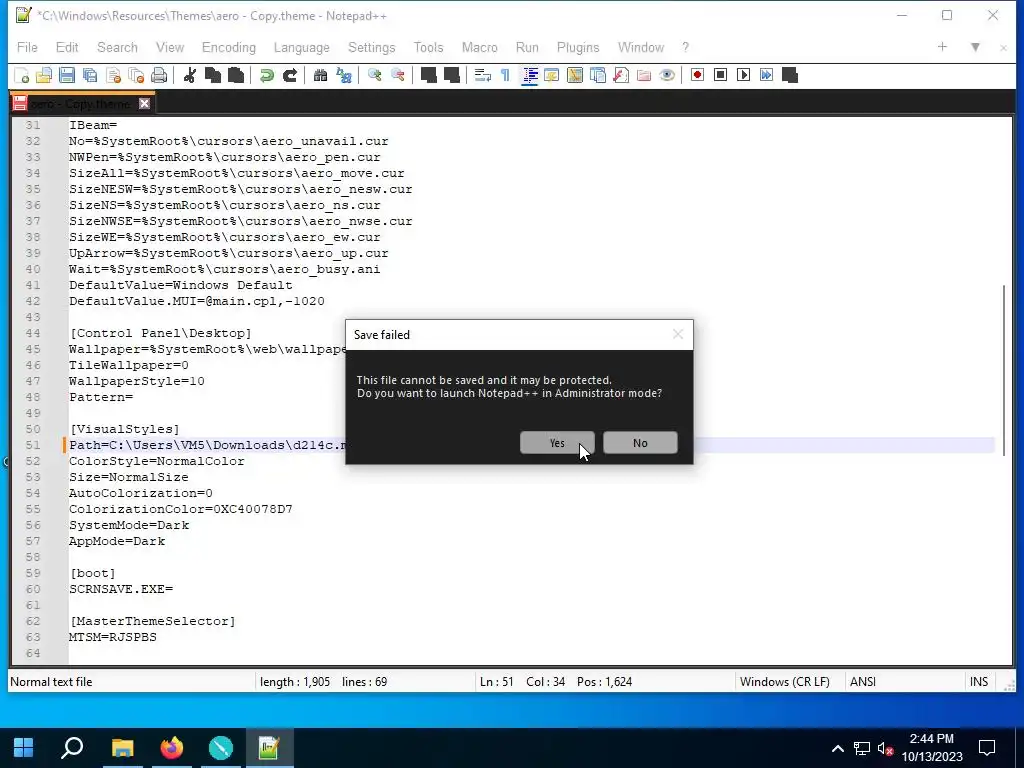This screenshot has height=768, width=1024.
Task: Click the Save All toolbar icon
Action: 90,76
